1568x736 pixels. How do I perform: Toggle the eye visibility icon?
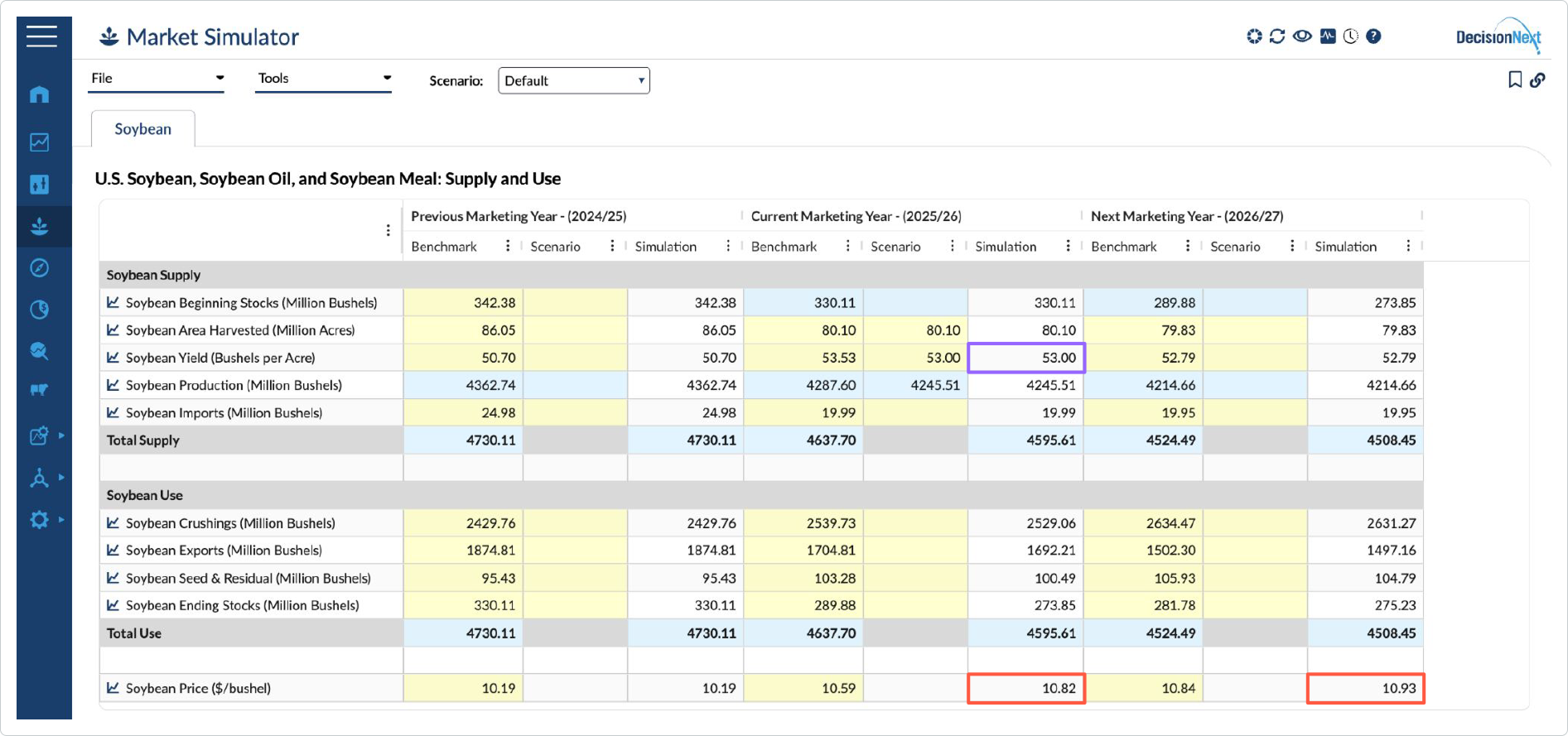pos(1302,36)
